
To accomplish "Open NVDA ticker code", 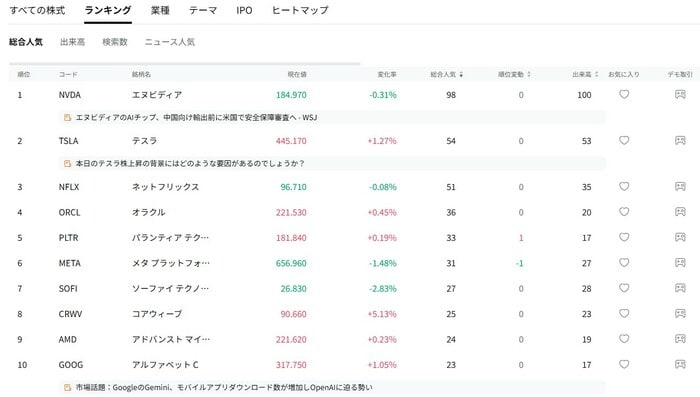I will click(70, 95).
